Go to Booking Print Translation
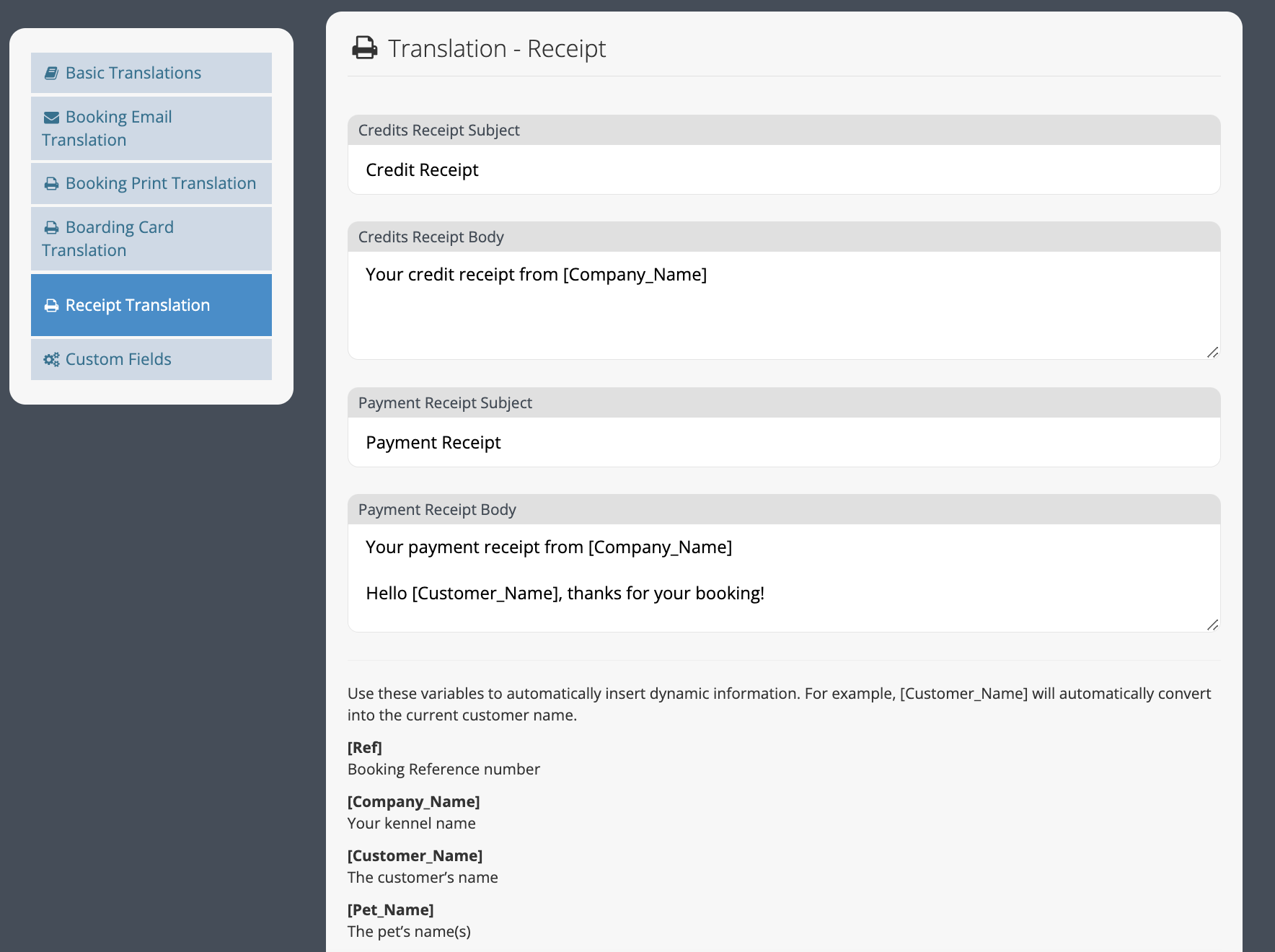Viewport: 1275px width, 952px height. pyautogui.click(x=151, y=183)
